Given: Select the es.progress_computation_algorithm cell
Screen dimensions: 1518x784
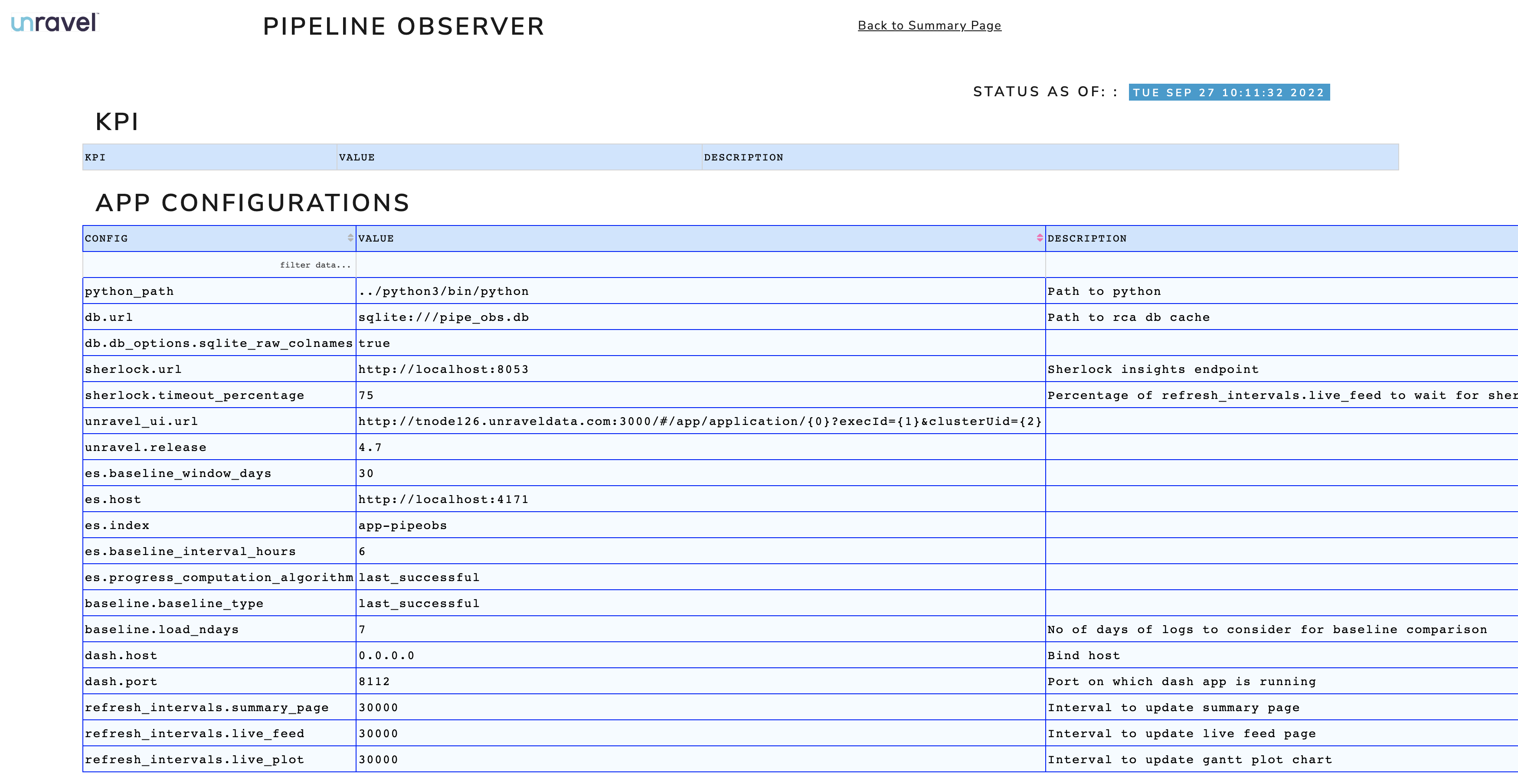Looking at the screenshot, I should coord(219,577).
